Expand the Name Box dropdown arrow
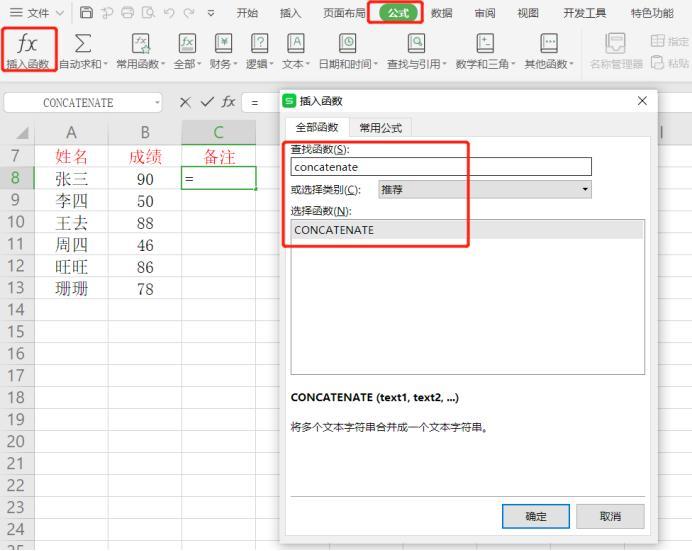Image resolution: width=692 pixels, height=551 pixels. pyautogui.click(x=157, y=102)
